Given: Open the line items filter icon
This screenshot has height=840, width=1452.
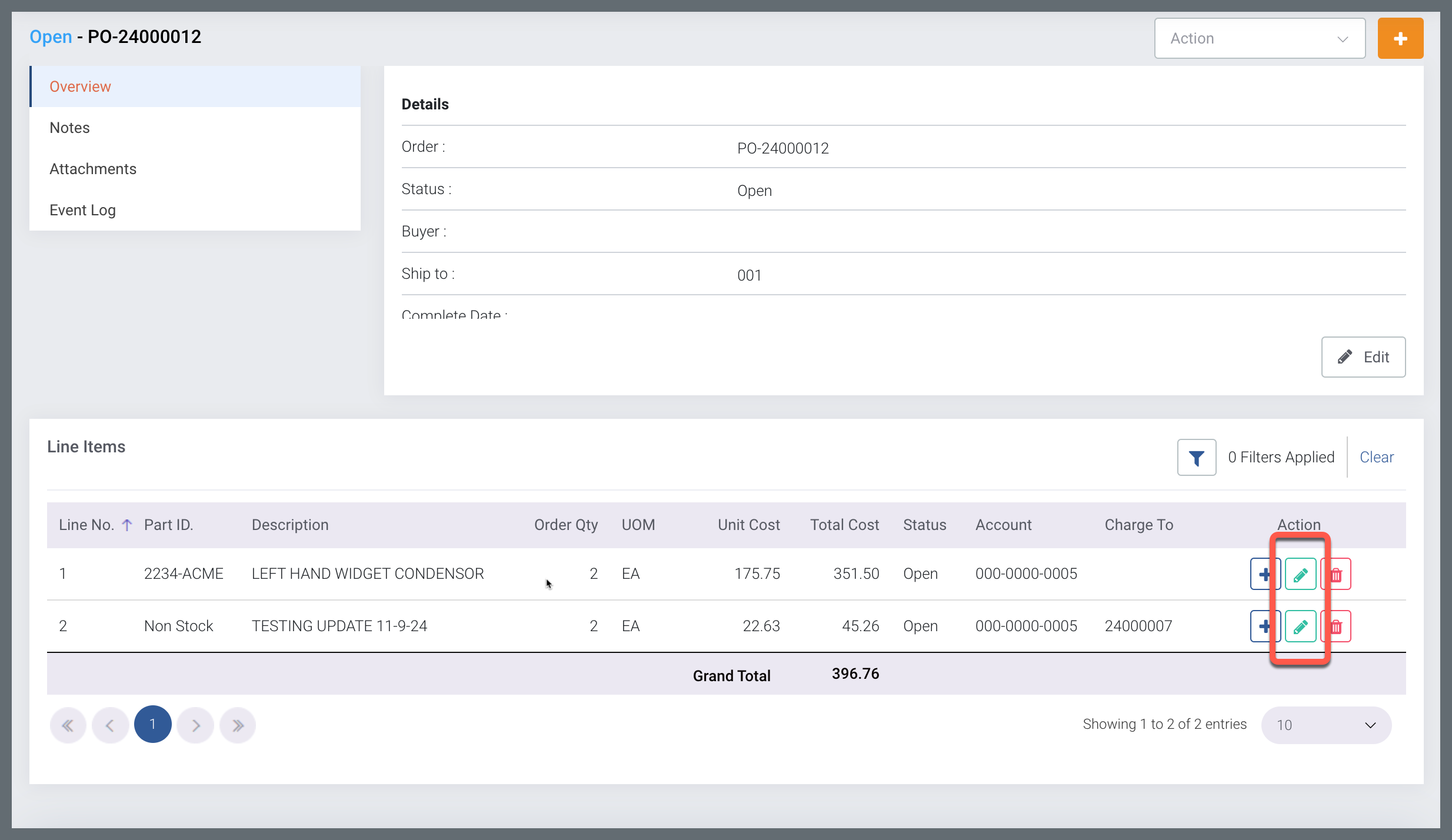Looking at the screenshot, I should 1196,458.
